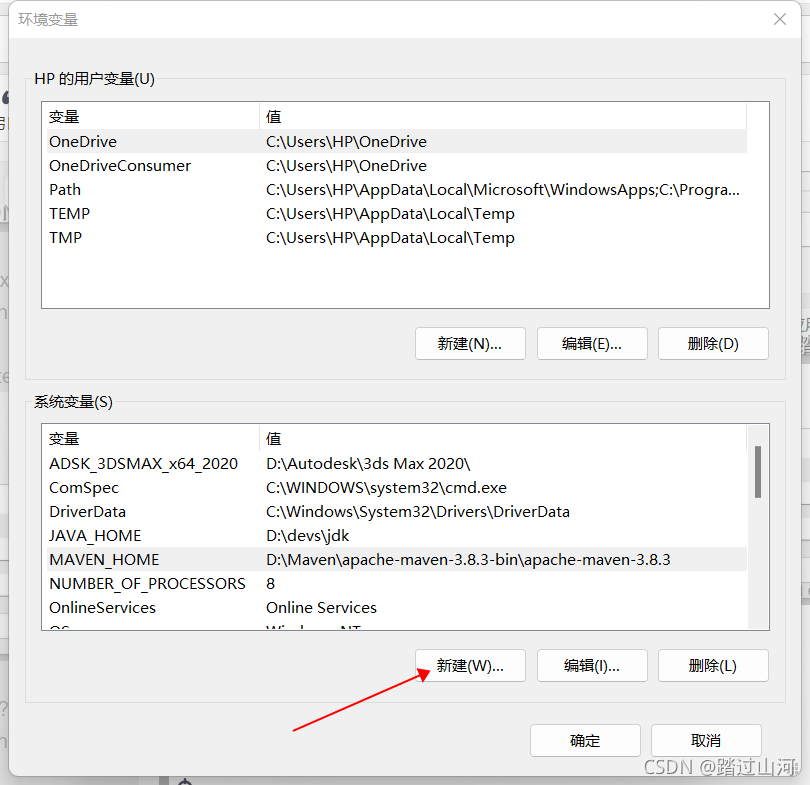The image size is (810, 785).
Task: Click the DriverData path value
Action: [x=418, y=512]
